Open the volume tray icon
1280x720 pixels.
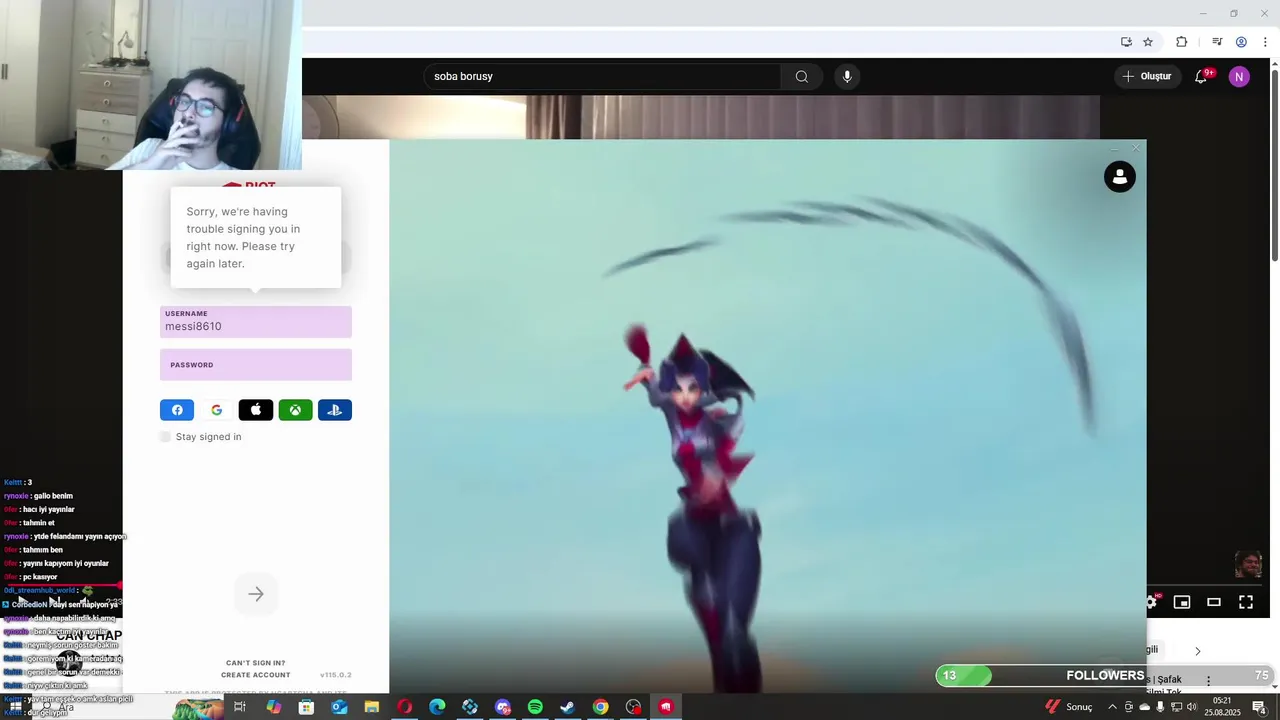tap(1191, 707)
